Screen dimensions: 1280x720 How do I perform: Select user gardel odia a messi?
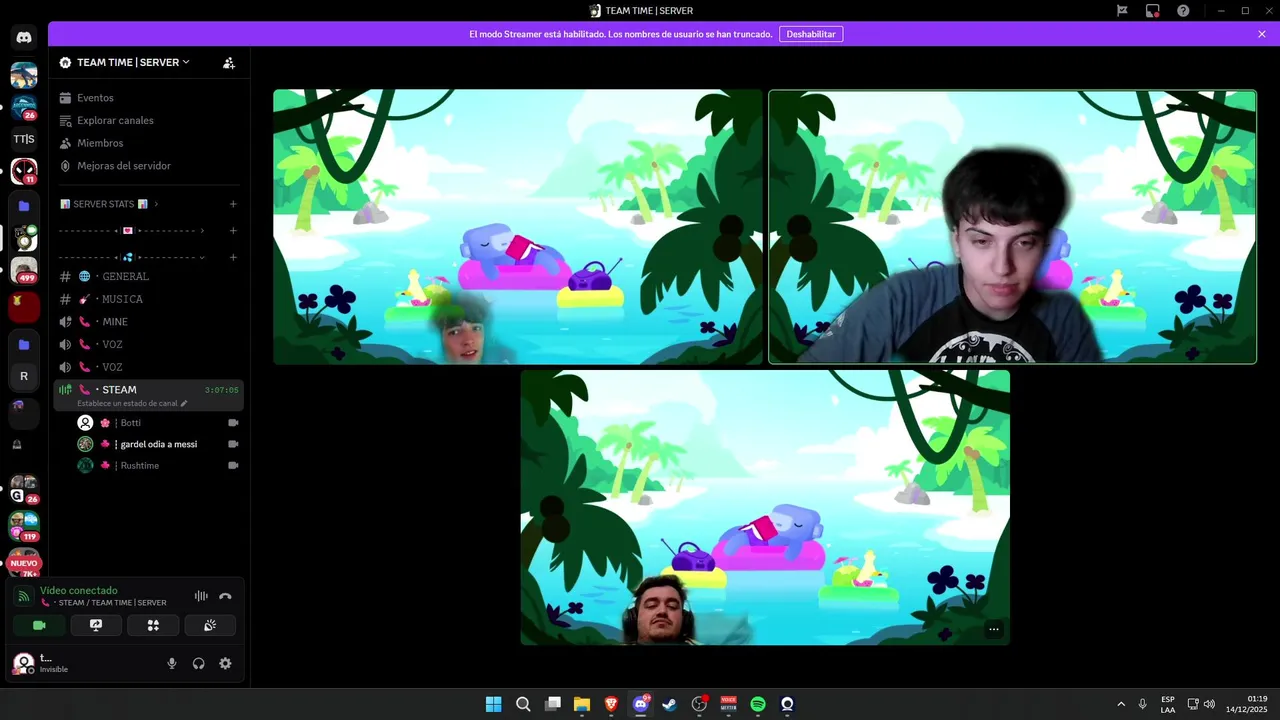[x=158, y=444]
